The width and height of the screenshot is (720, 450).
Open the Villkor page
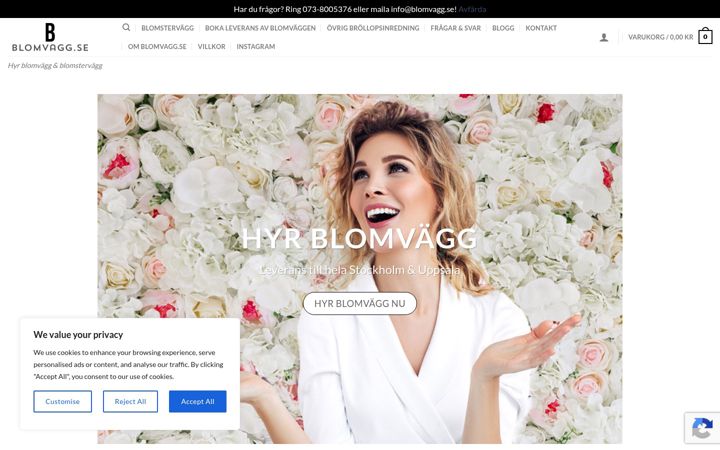pos(212,46)
